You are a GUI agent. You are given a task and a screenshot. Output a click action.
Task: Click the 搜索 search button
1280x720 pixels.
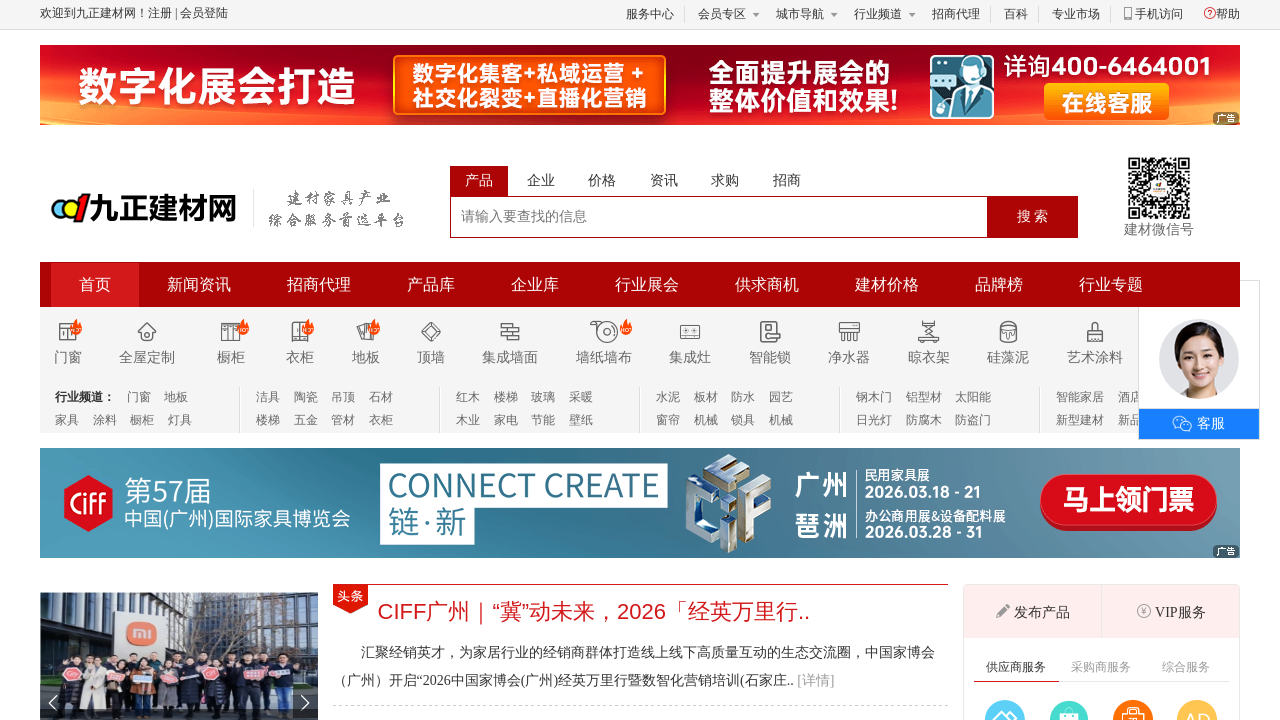point(1032,217)
